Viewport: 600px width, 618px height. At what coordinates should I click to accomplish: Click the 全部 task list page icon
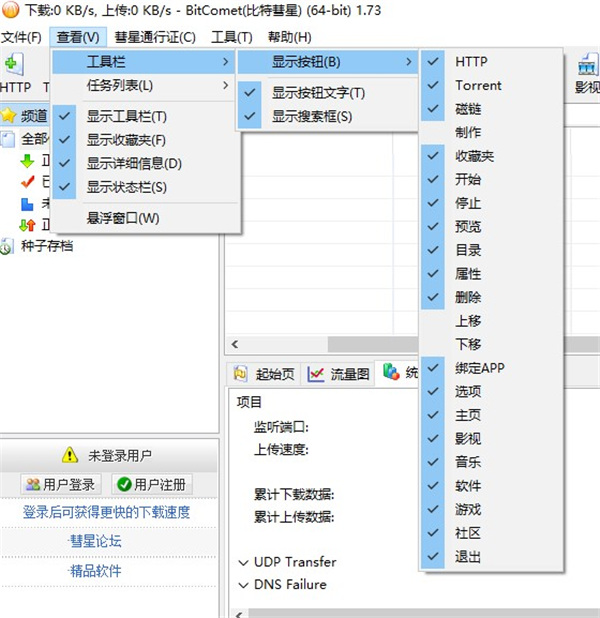coord(8,139)
